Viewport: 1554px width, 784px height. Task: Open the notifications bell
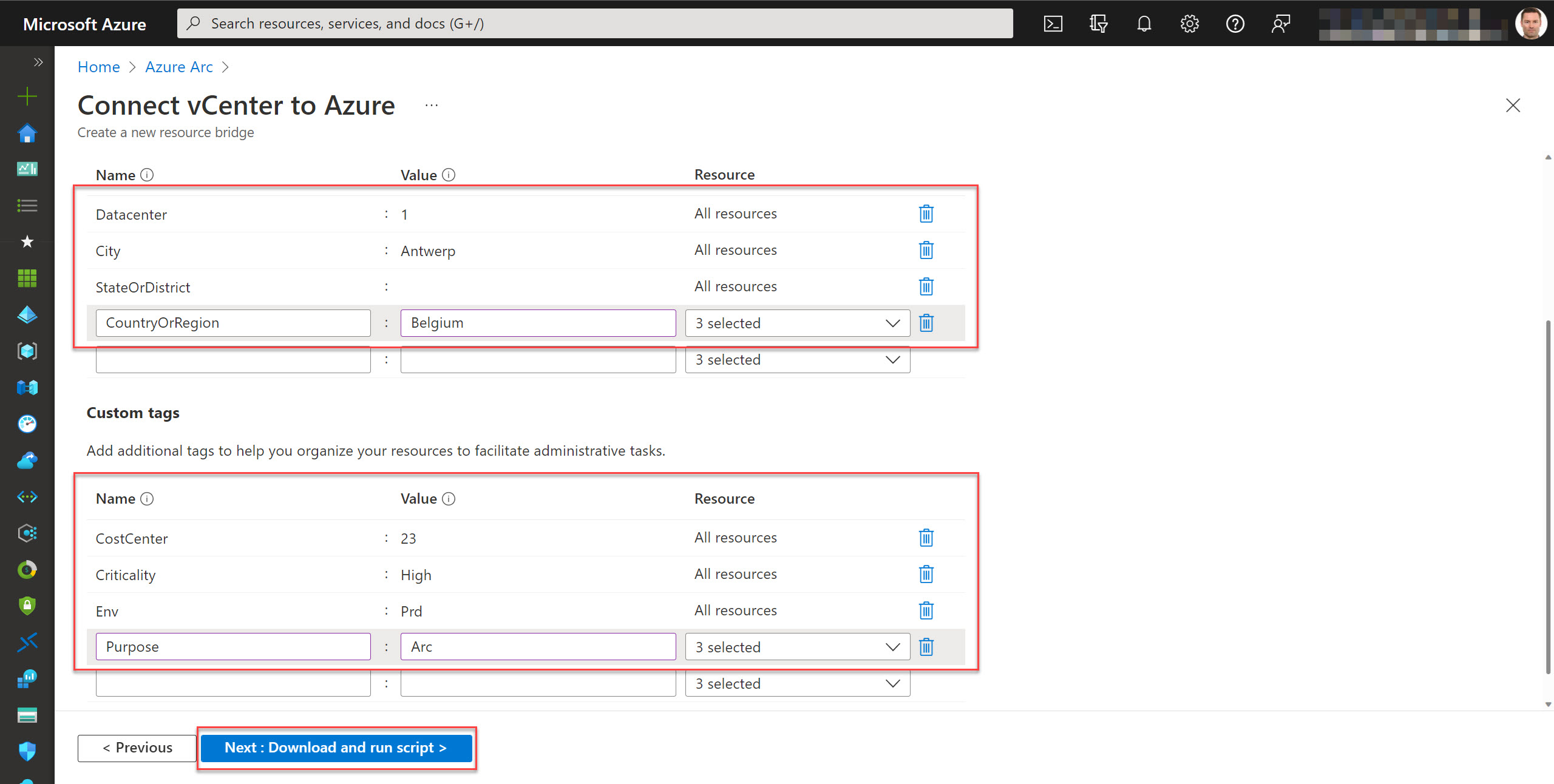1144,23
